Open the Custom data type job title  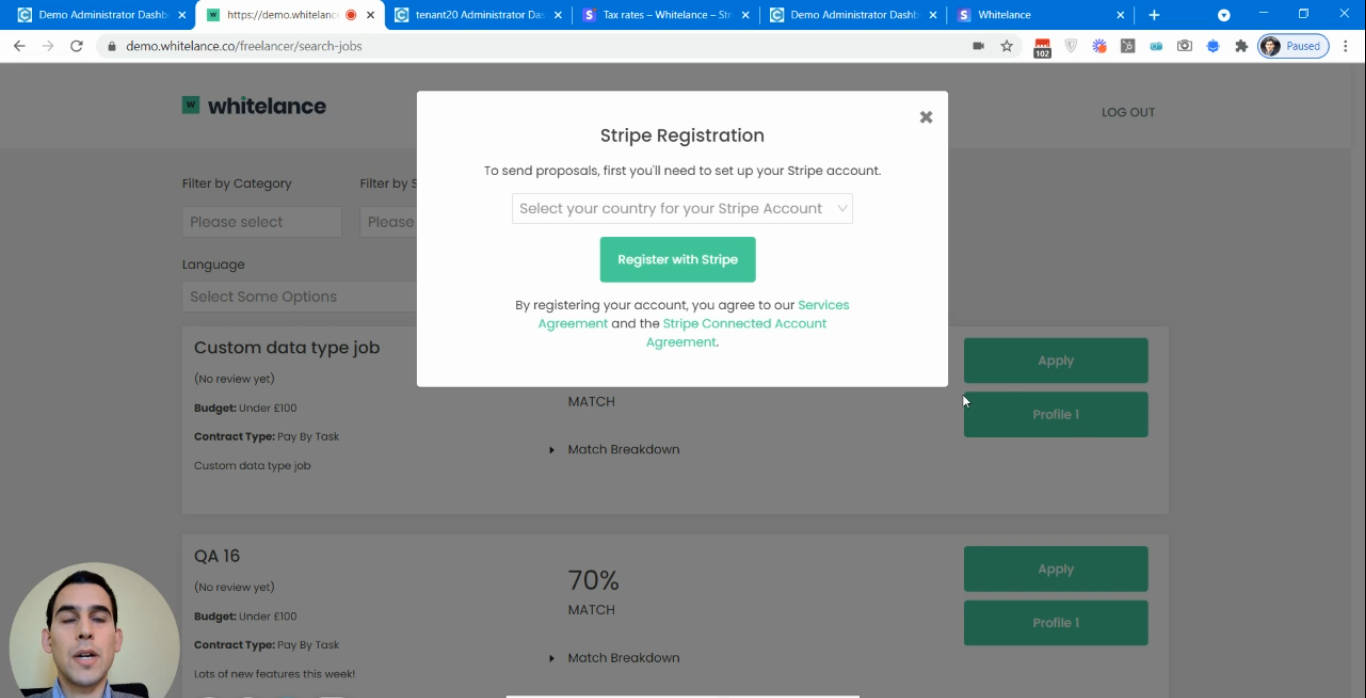pos(287,348)
